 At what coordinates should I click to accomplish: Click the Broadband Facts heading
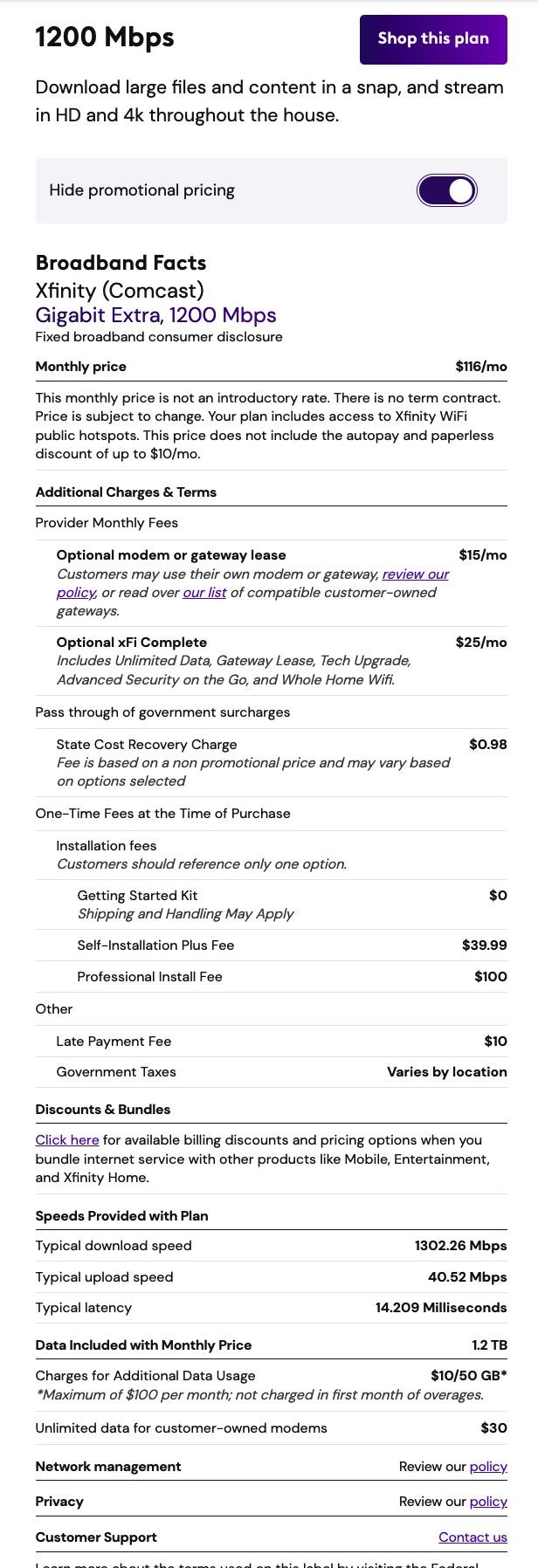(x=121, y=263)
